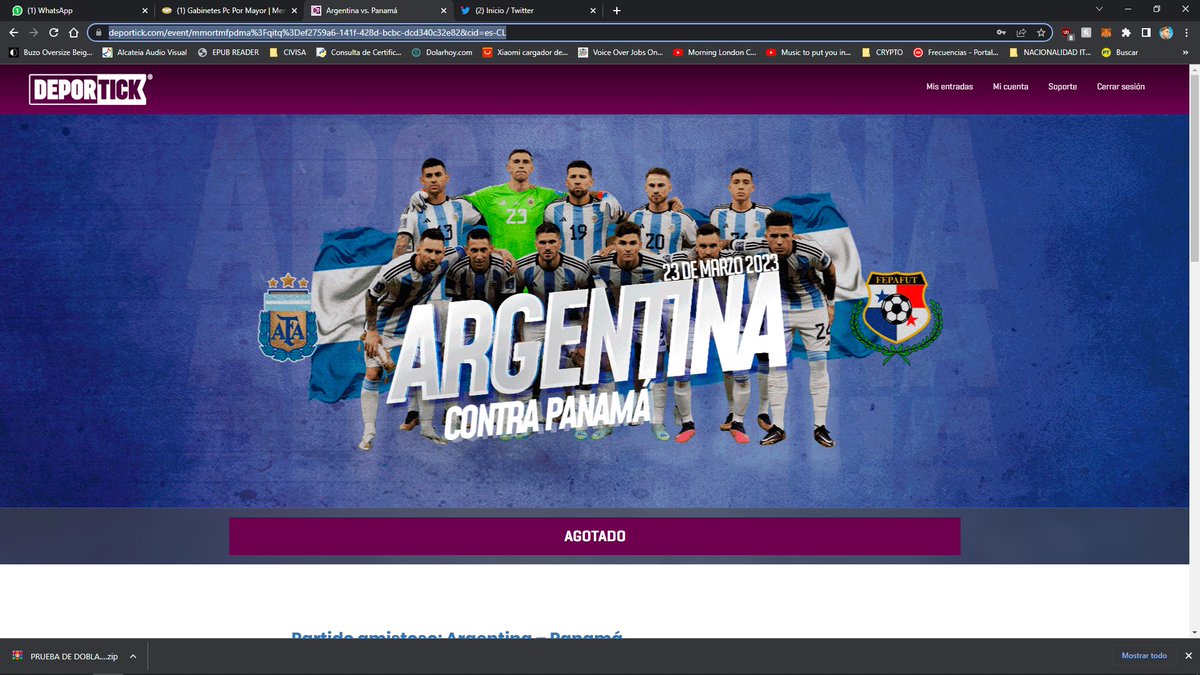Viewport: 1200px width, 675px height.
Task: Open Consulta de Certific bookmark
Action: 359,52
